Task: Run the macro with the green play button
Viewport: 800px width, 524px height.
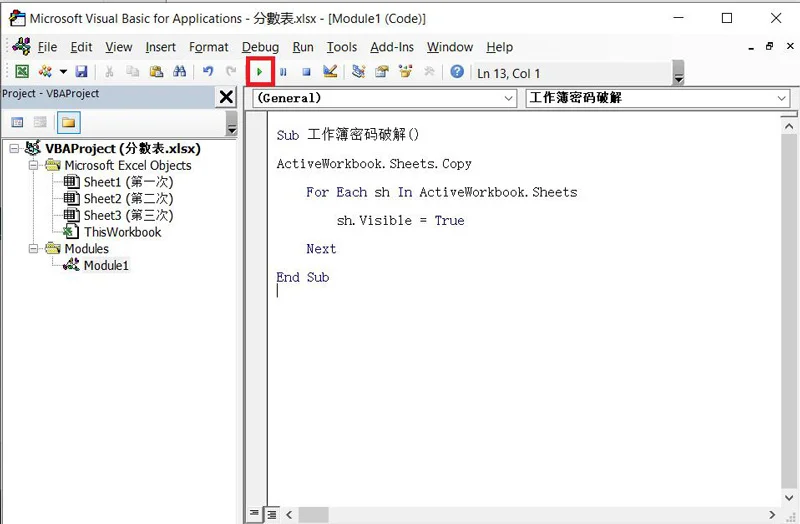Action: (x=260, y=72)
